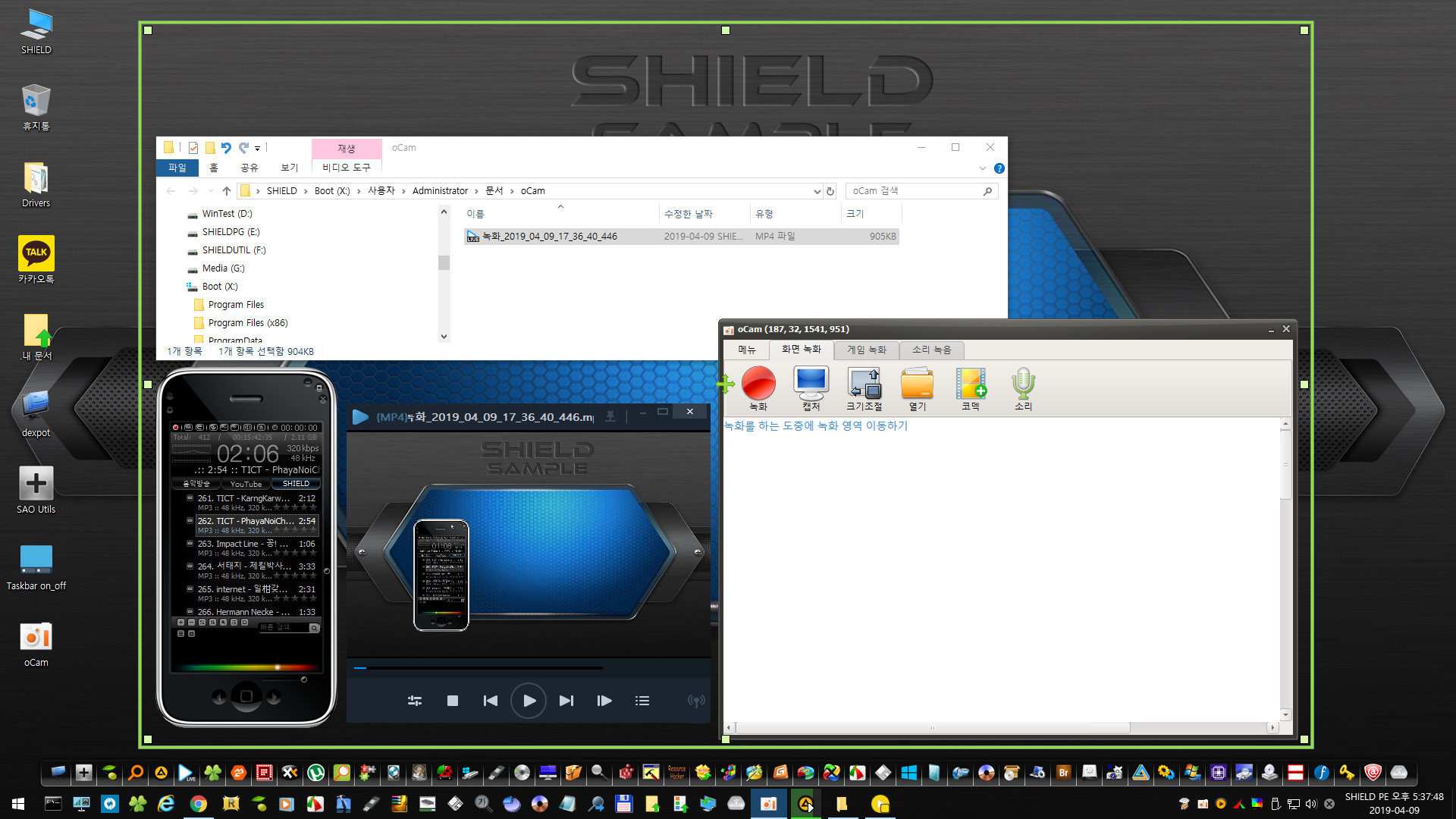Stop playback in the video player

coord(453,701)
